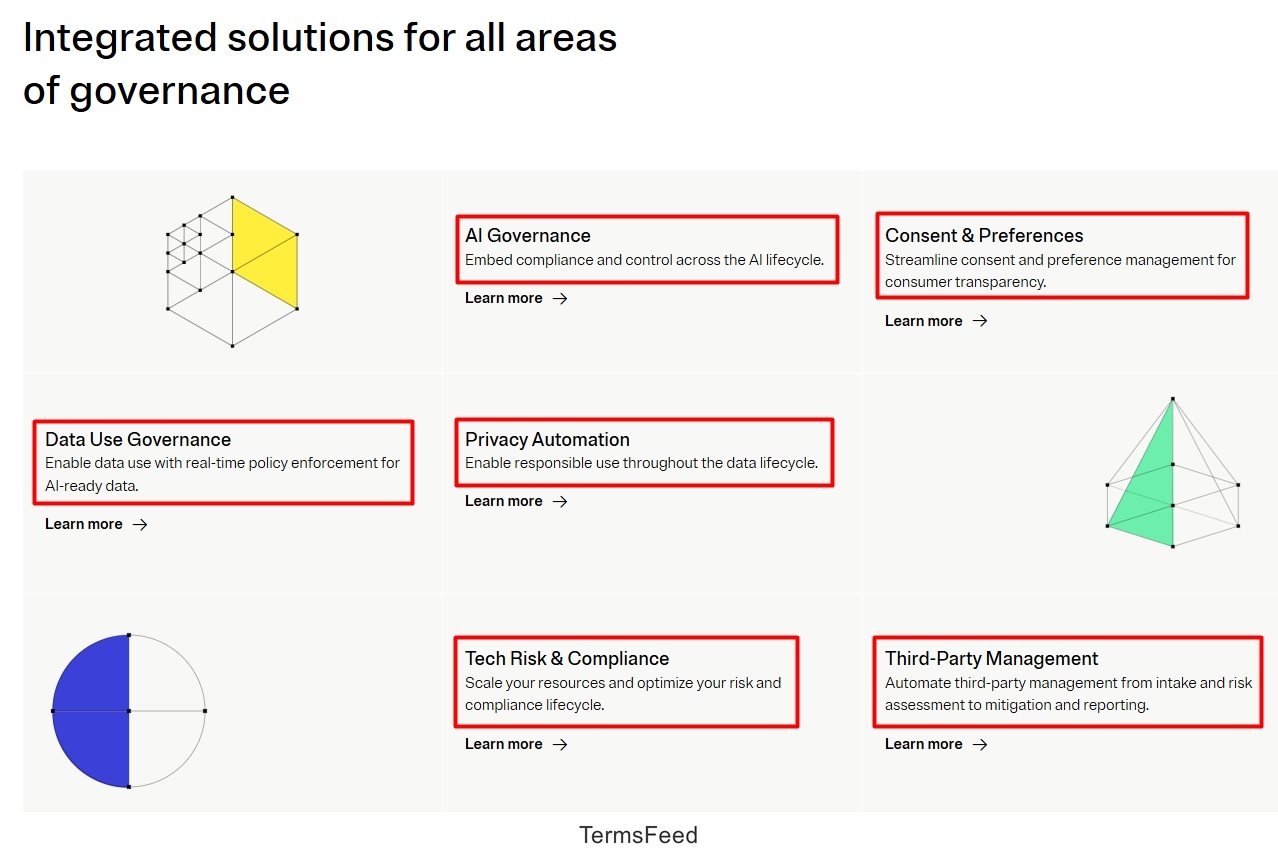Click 'Embed compliance and control across the AI lifecycle'
Image resolution: width=1278 pixels, height=856 pixels.
[x=644, y=260]
